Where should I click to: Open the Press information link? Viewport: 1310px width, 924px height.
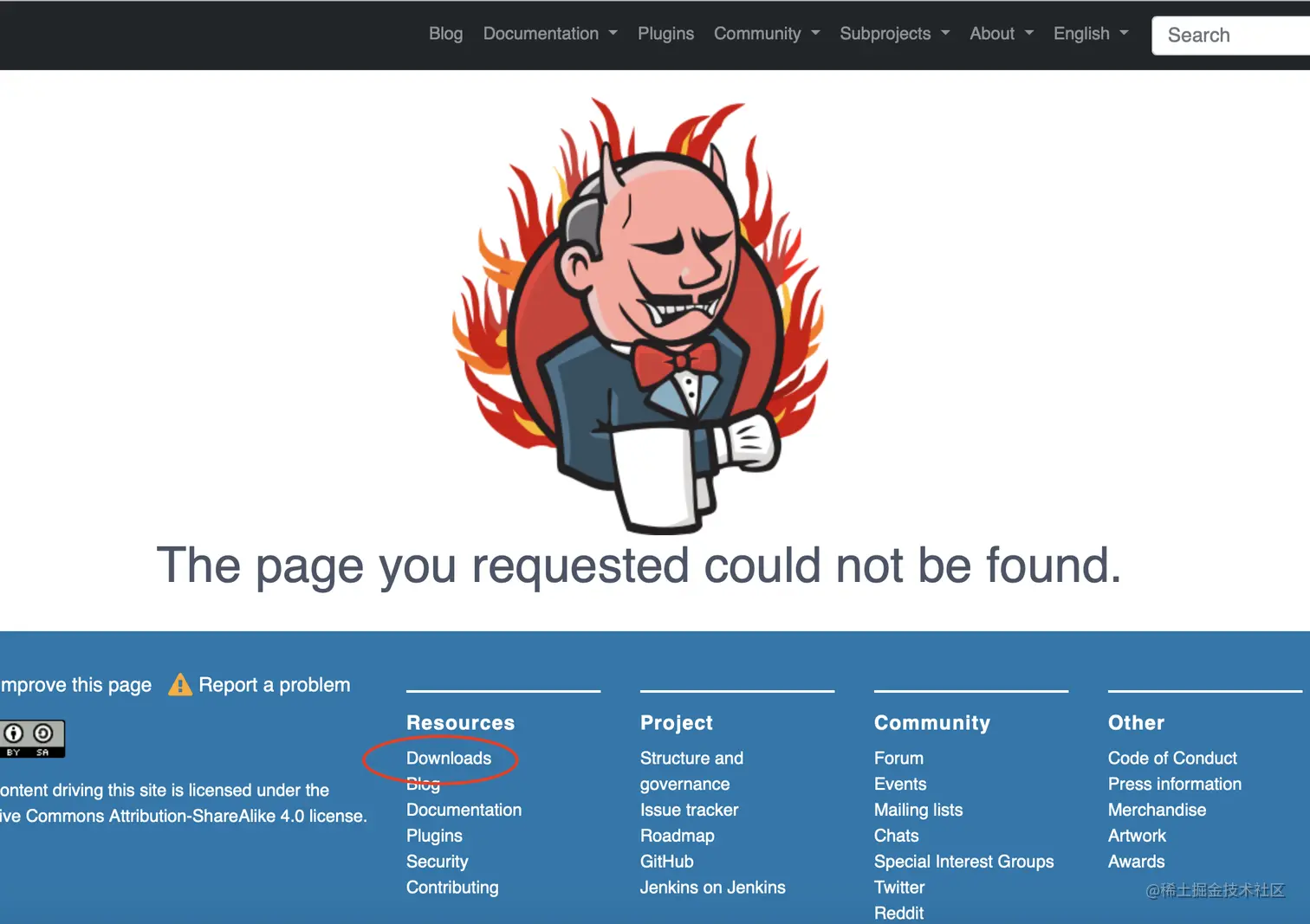(x=1174, y=784)
